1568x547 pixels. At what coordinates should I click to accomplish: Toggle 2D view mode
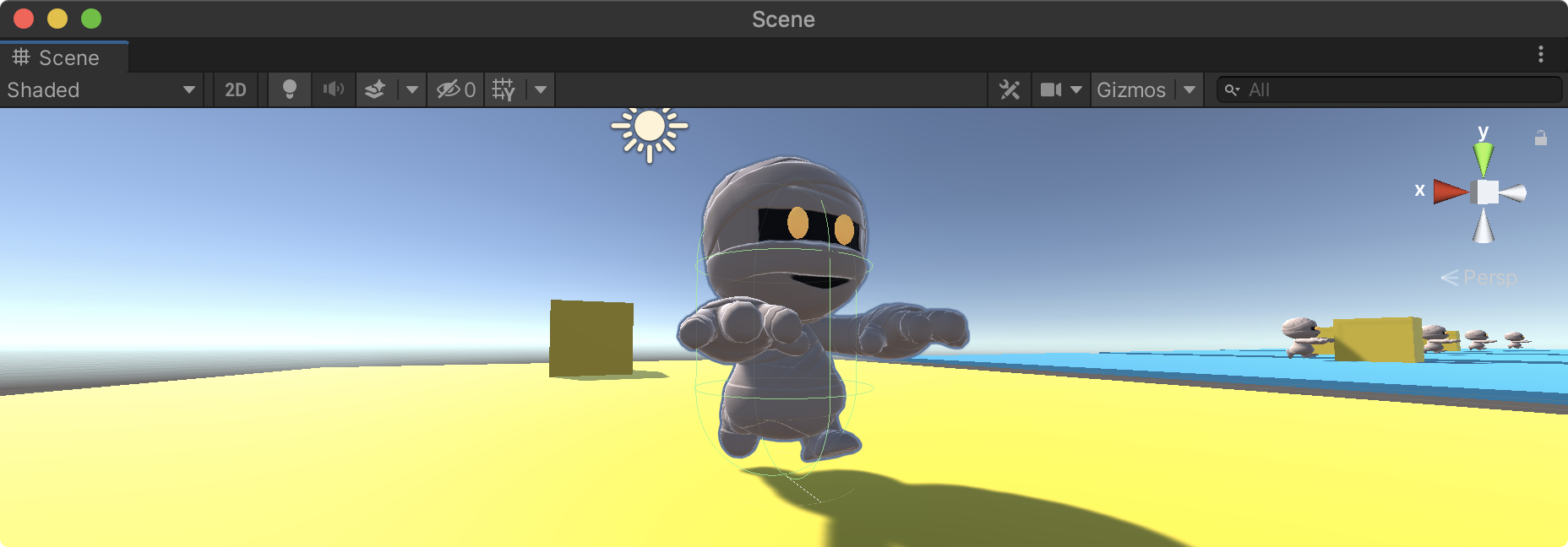coord(235,89)
